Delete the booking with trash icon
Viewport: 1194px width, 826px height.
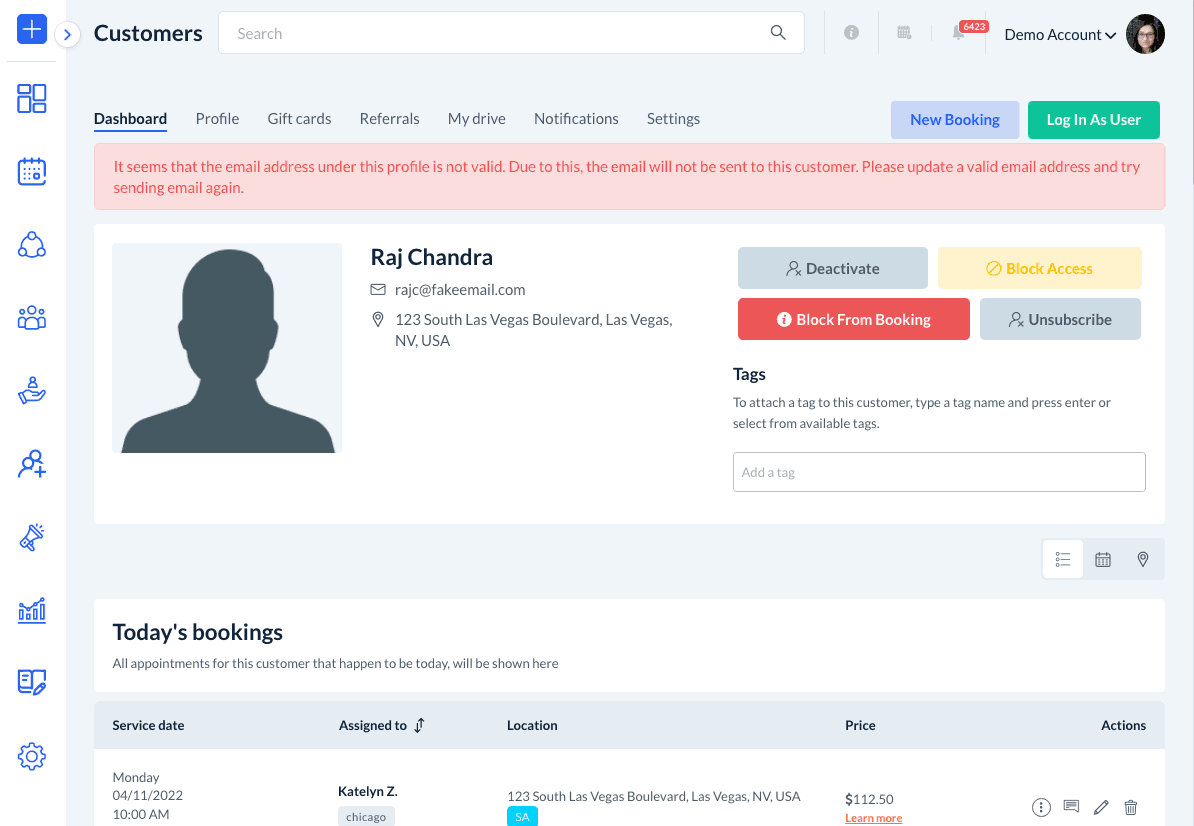pyautogui.click(x=1131, y=807)
